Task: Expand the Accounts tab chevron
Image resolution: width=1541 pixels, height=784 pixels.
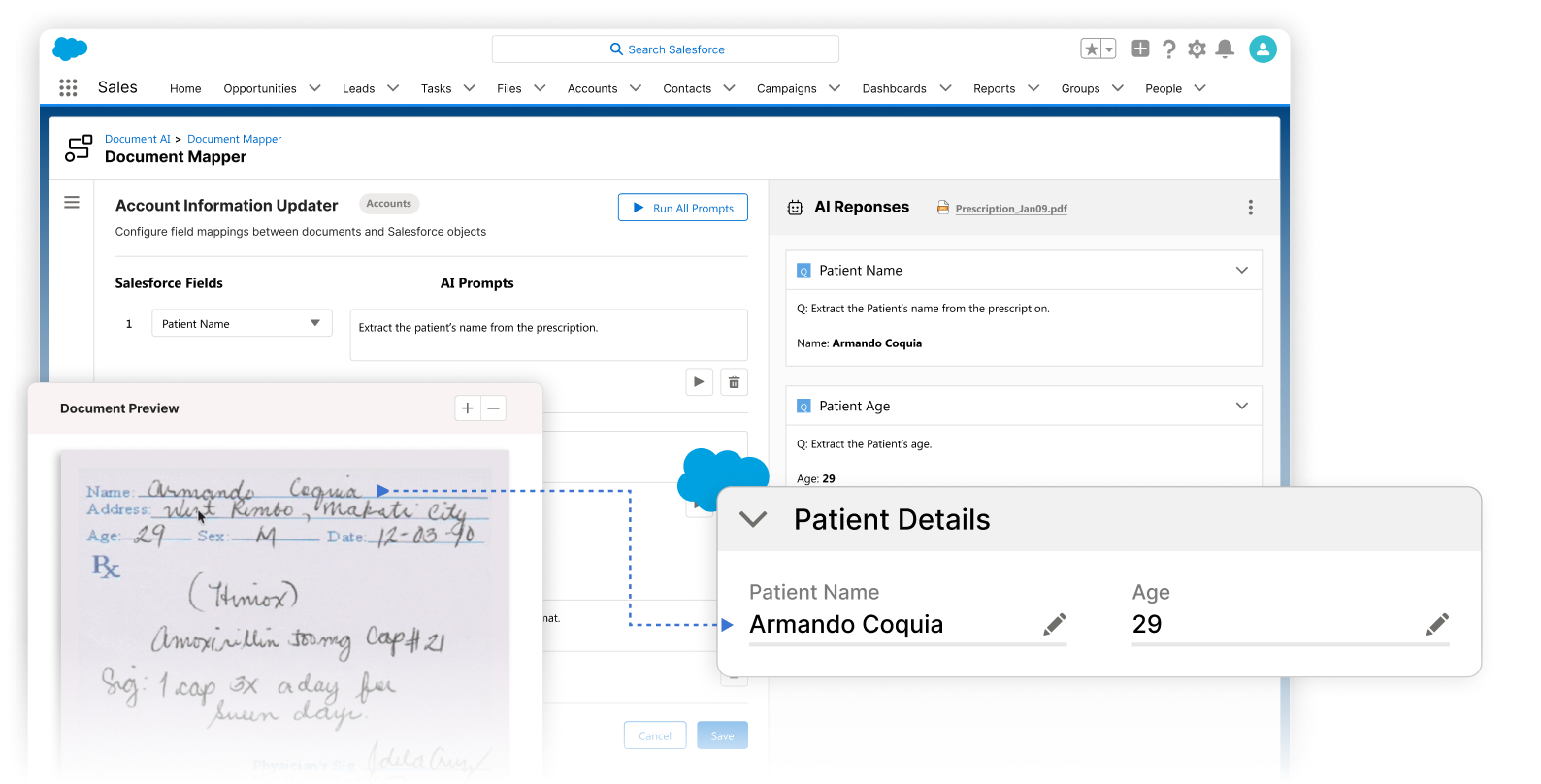Action: [x=636, y=87]
